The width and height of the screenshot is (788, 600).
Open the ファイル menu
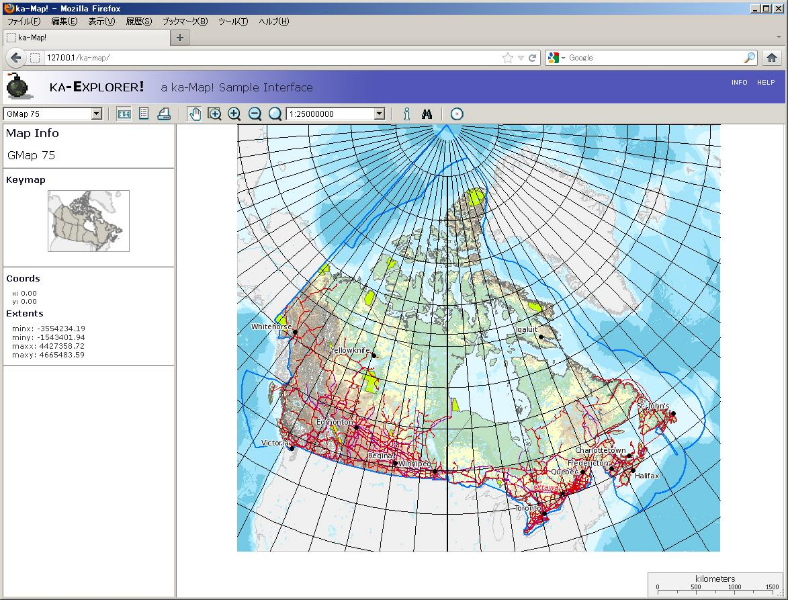click(x=24, y=21)
